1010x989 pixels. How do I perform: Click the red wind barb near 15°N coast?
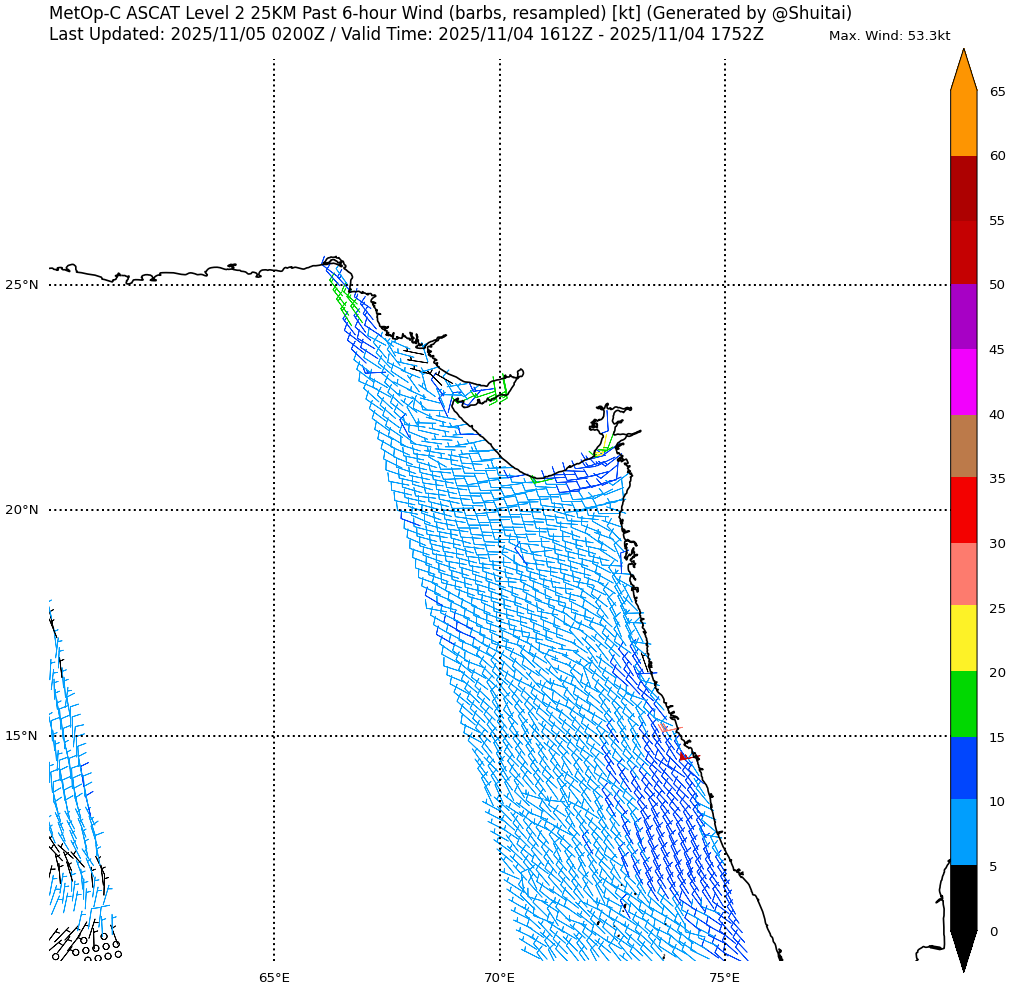(x=683, y=757)
